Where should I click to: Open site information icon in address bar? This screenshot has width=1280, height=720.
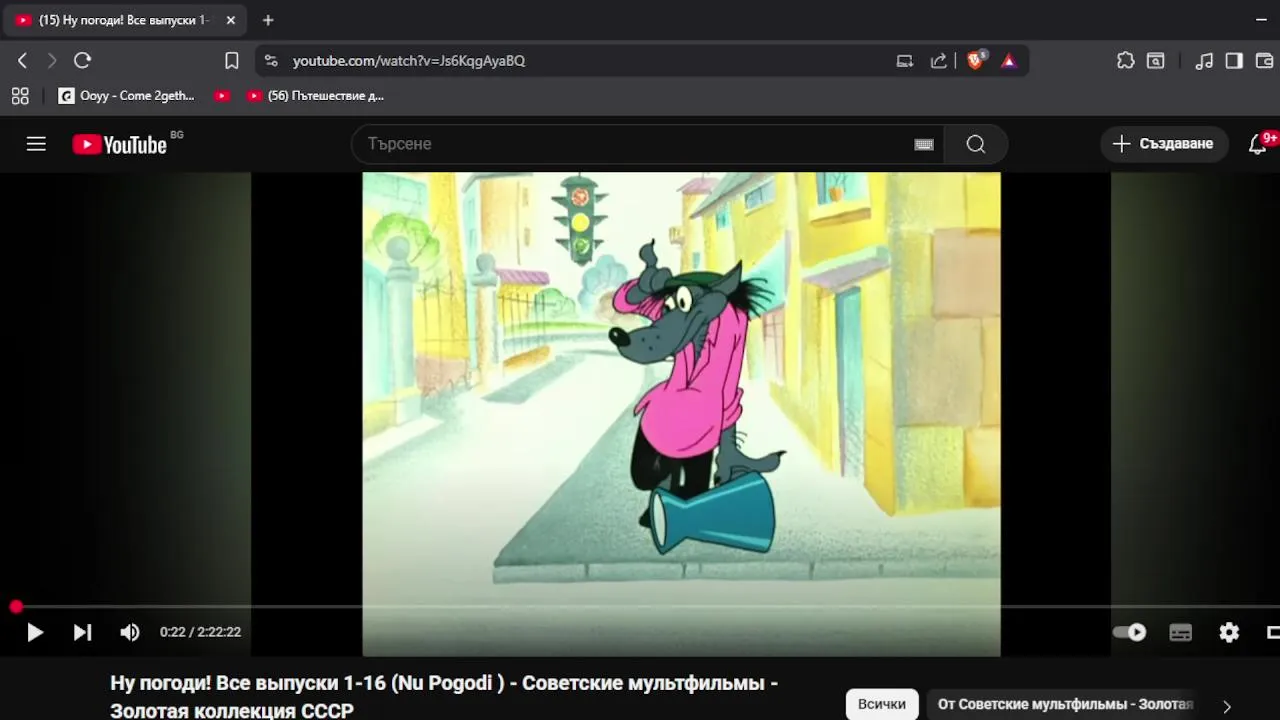click(271, 61)
